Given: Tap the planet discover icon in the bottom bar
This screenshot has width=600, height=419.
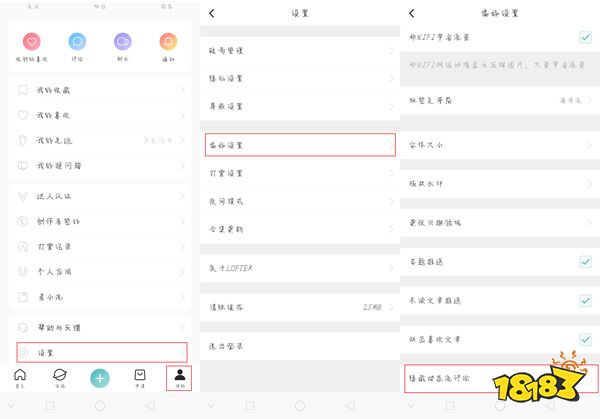Looking at the screenshot, I should tap(60, 375).
